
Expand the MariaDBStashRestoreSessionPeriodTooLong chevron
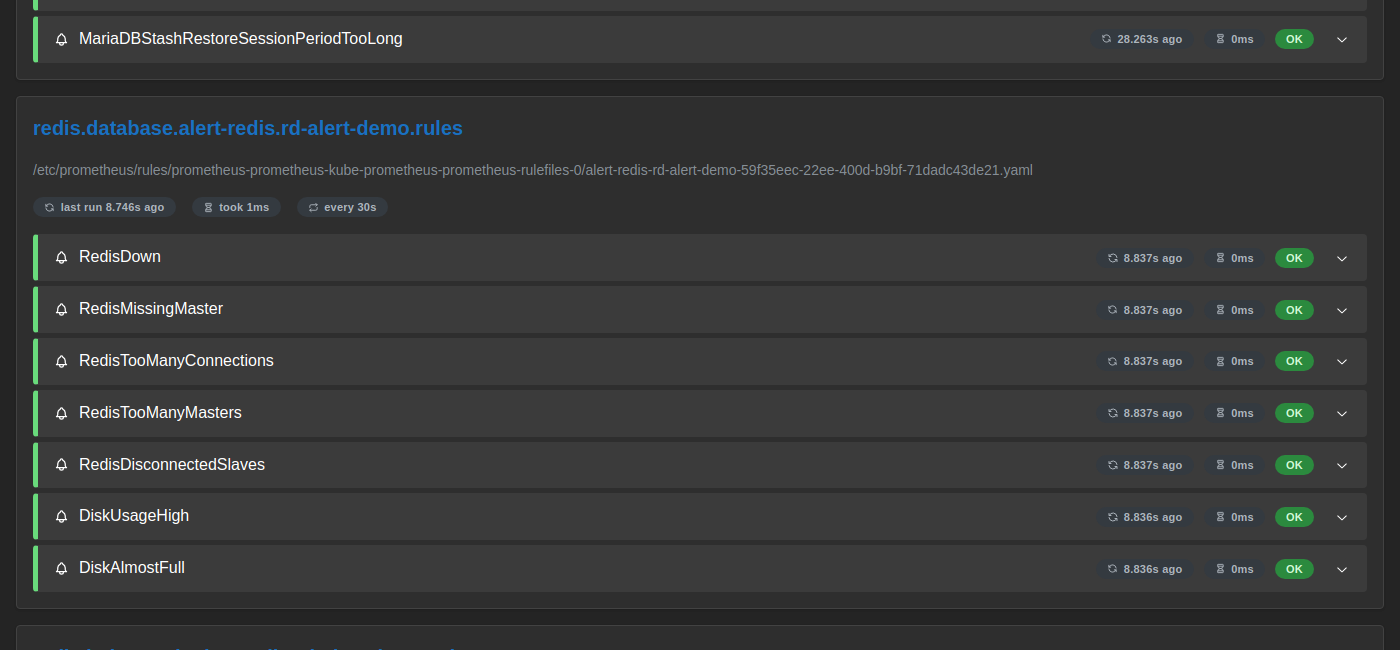(1342, 39)
